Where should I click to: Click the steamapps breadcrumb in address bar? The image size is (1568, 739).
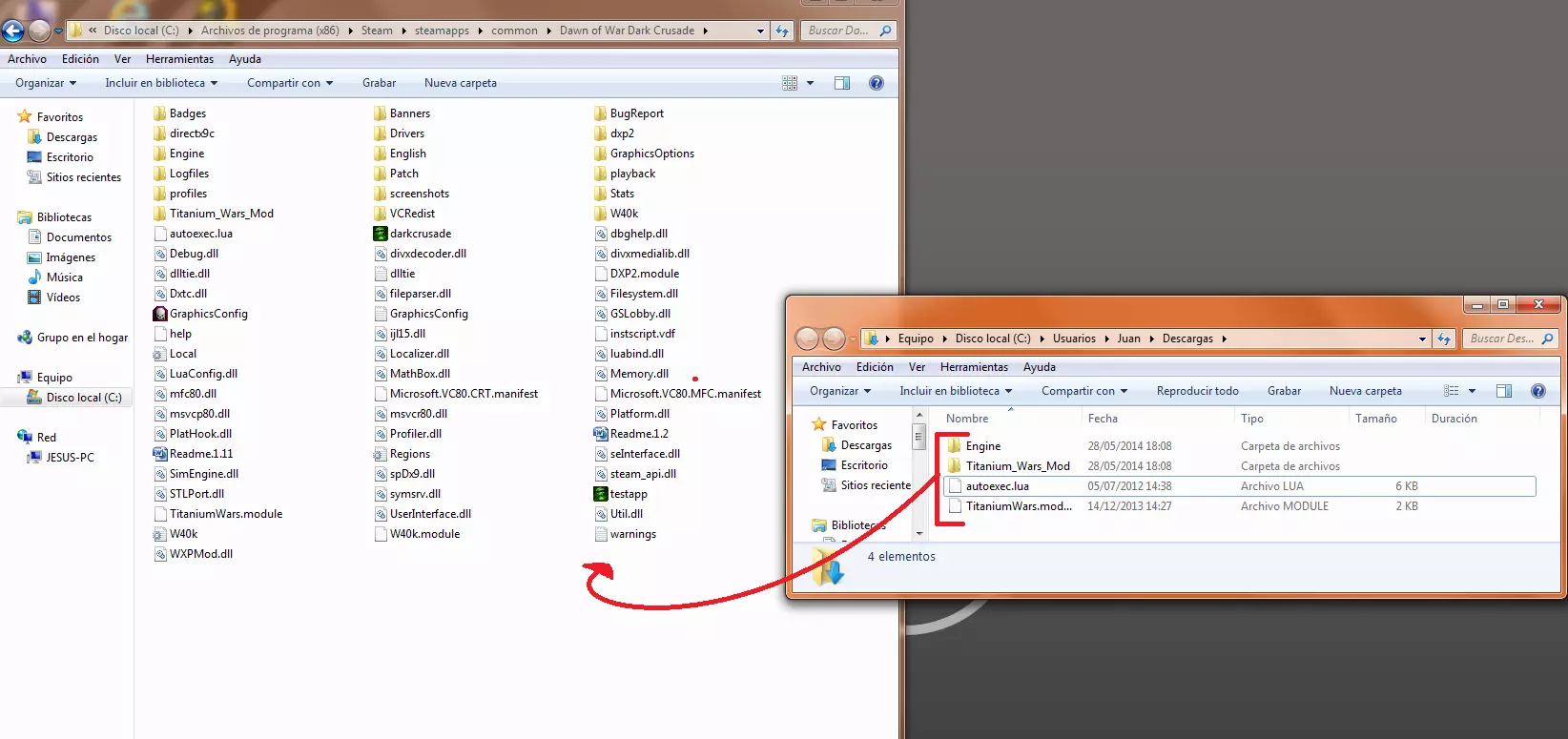tap(442, 31)
